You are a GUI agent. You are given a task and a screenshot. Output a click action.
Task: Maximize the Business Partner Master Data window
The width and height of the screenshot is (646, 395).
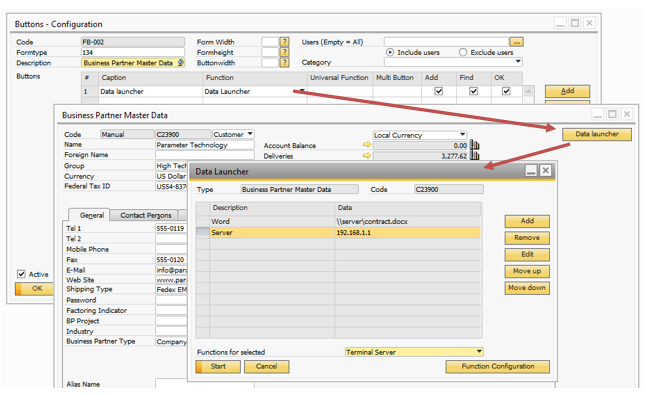[x=612, y=114]
